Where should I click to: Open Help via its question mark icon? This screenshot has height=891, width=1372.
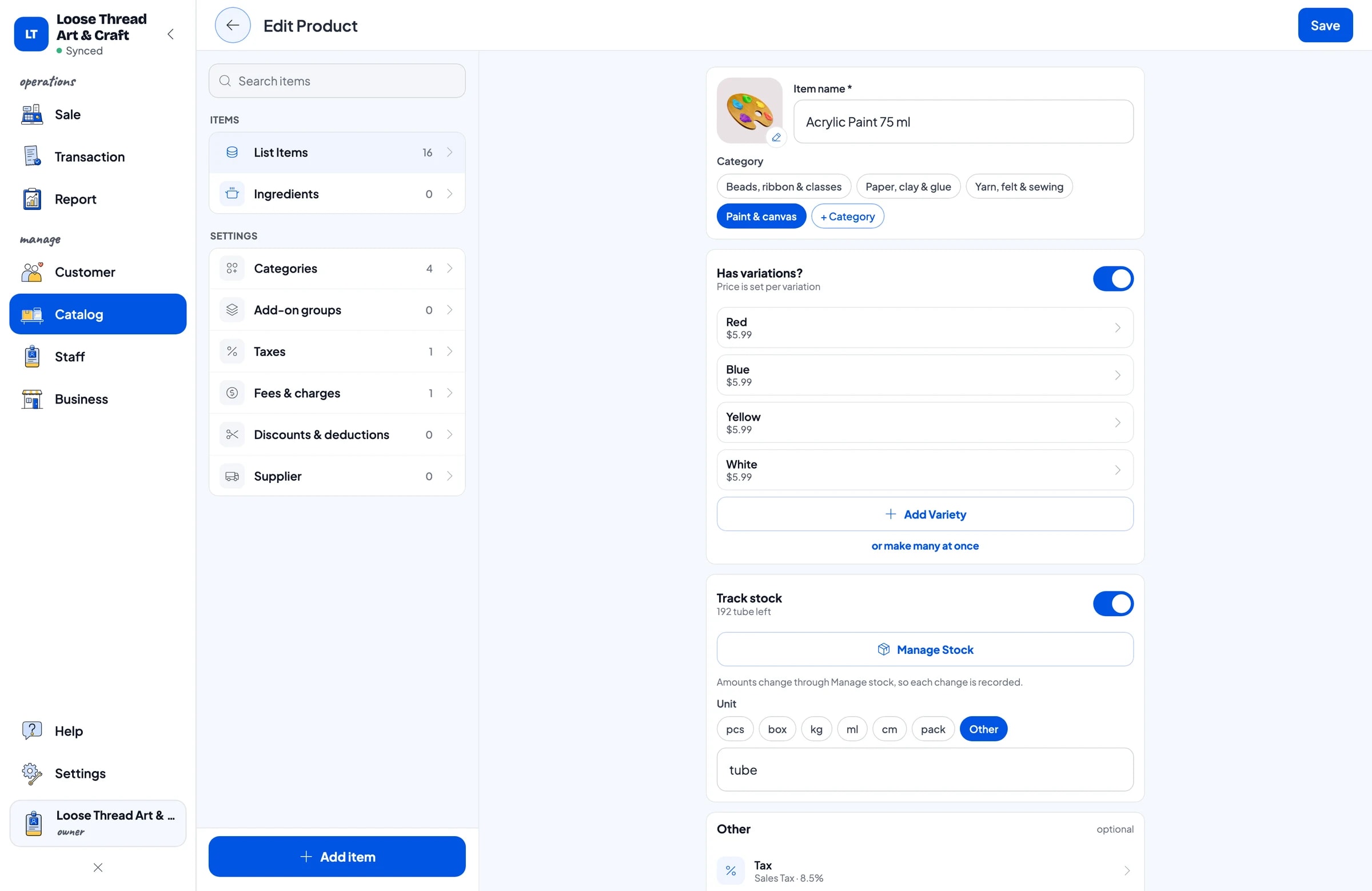[x=31, y=730]
